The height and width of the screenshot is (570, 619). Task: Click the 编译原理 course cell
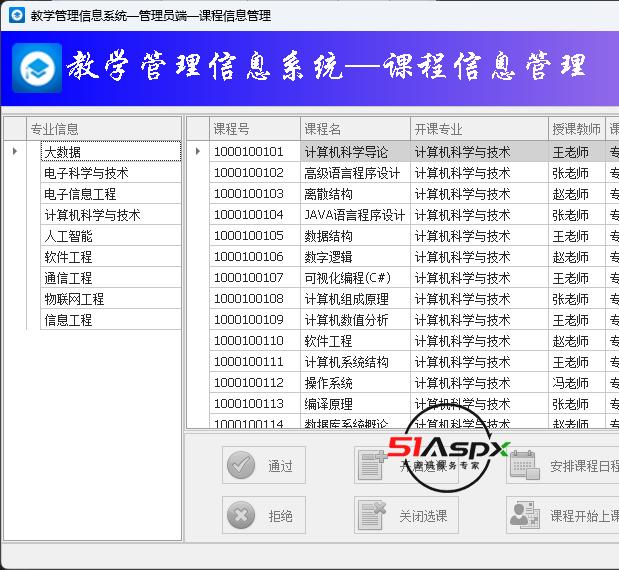point(355,403)
